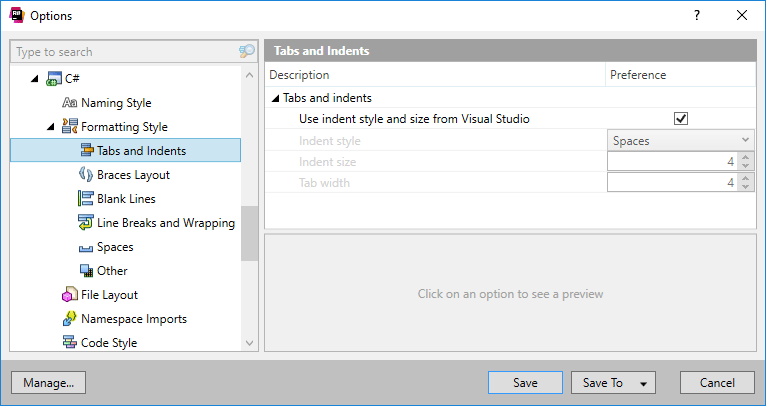Click the Type to search field
The width and height of the screenshot is (766, 406).
126,52
